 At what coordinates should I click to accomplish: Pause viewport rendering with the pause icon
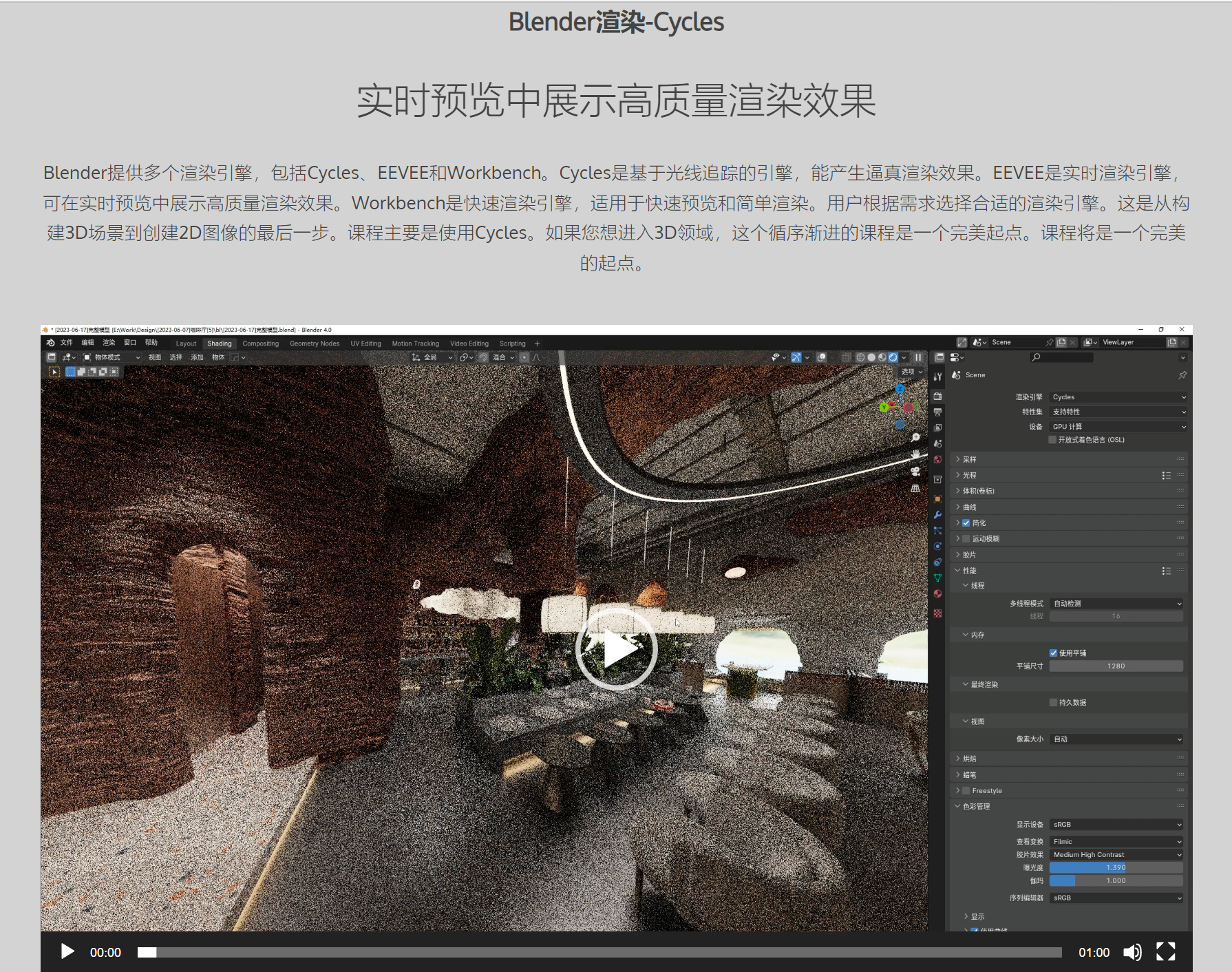[918, 357]
